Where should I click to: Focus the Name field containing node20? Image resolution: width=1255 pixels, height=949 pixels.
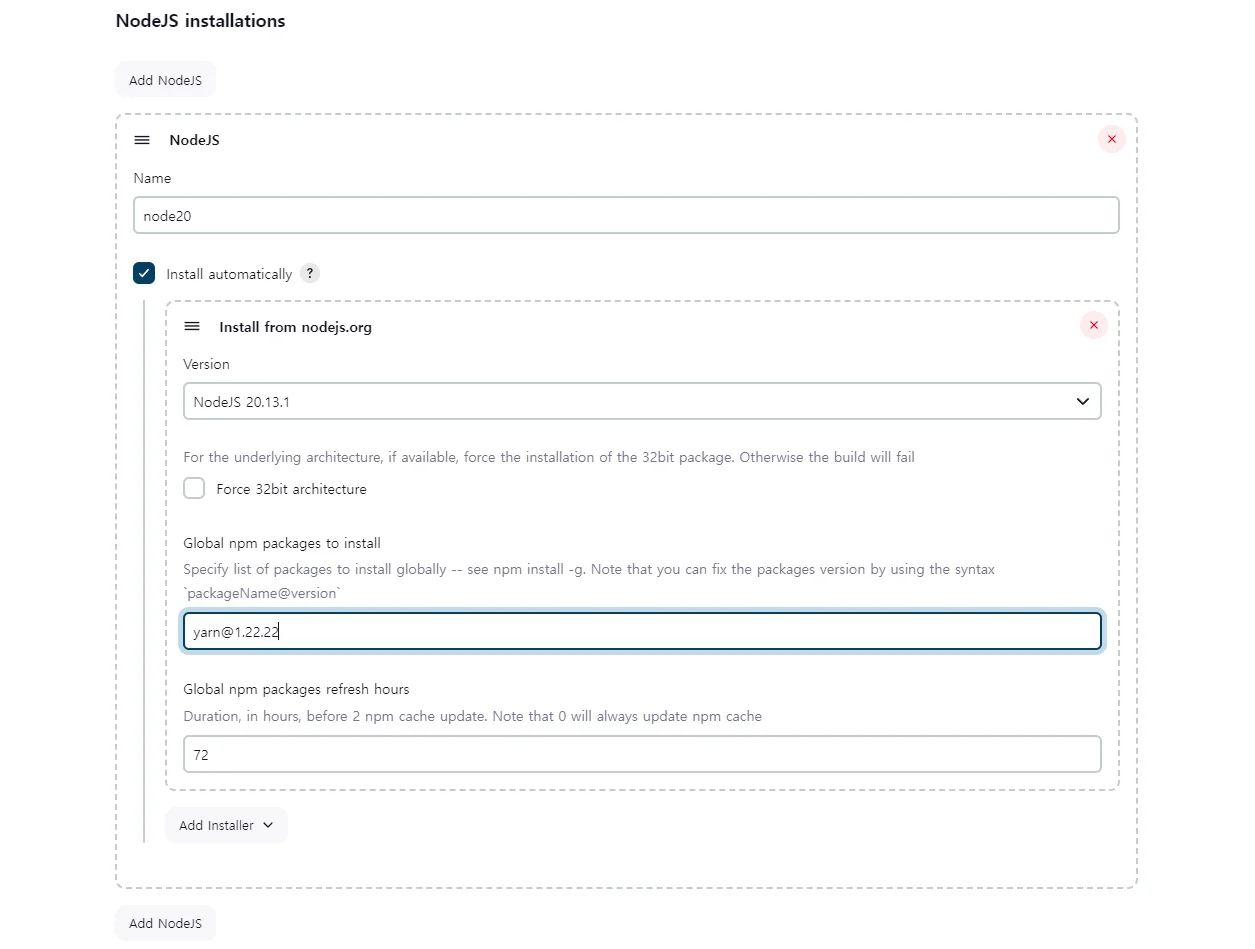625,215
